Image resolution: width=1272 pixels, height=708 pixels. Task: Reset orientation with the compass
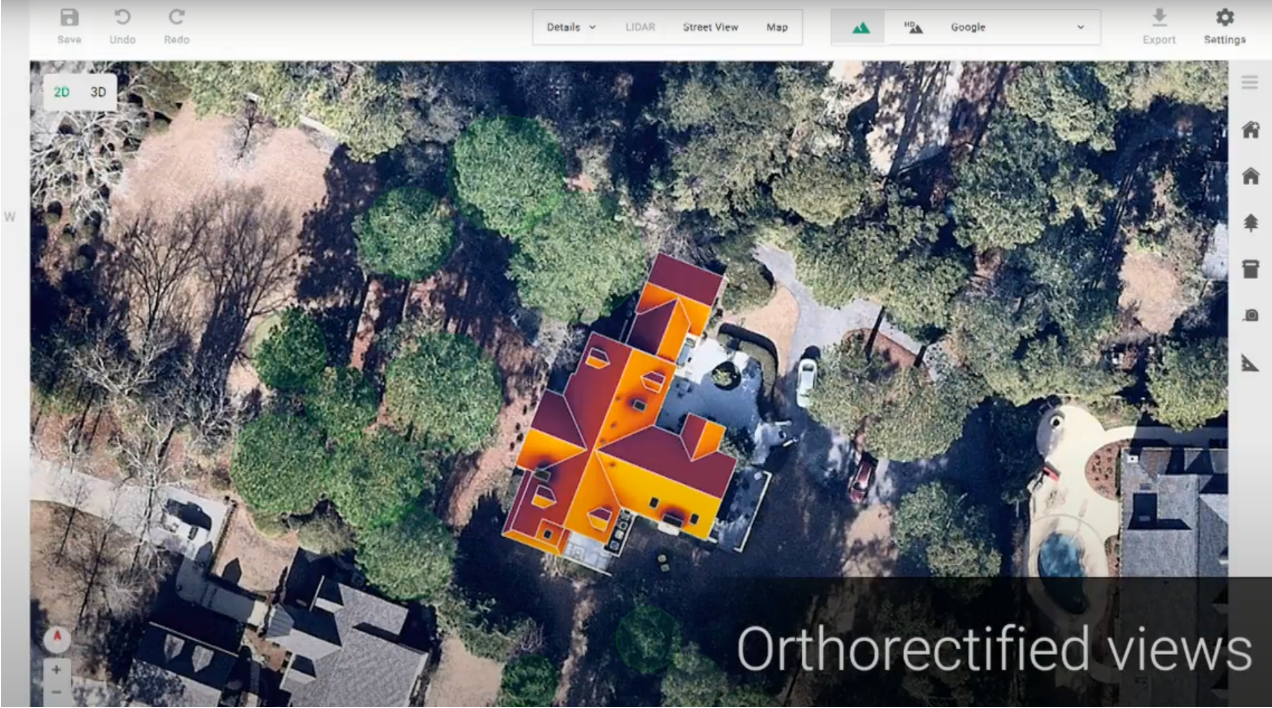(56, 638)
